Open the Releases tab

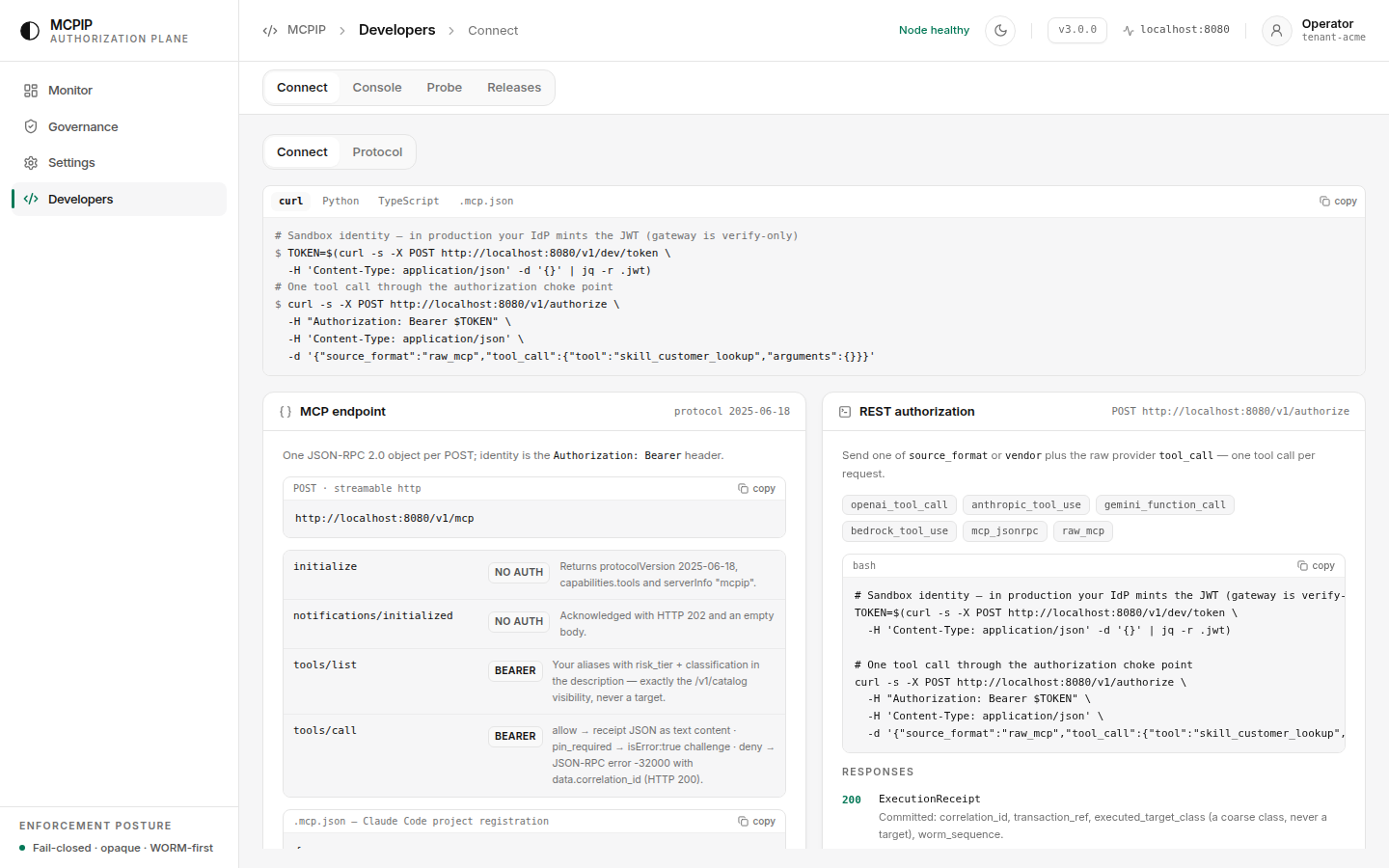514,88
